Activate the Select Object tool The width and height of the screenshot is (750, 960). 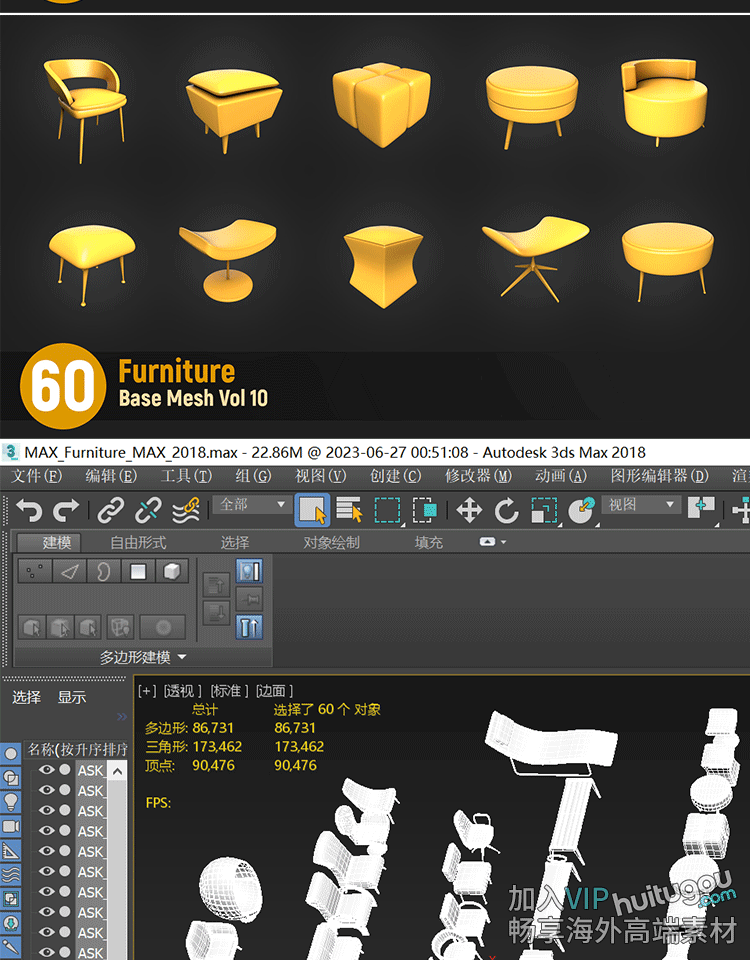[x=312, y=510]
